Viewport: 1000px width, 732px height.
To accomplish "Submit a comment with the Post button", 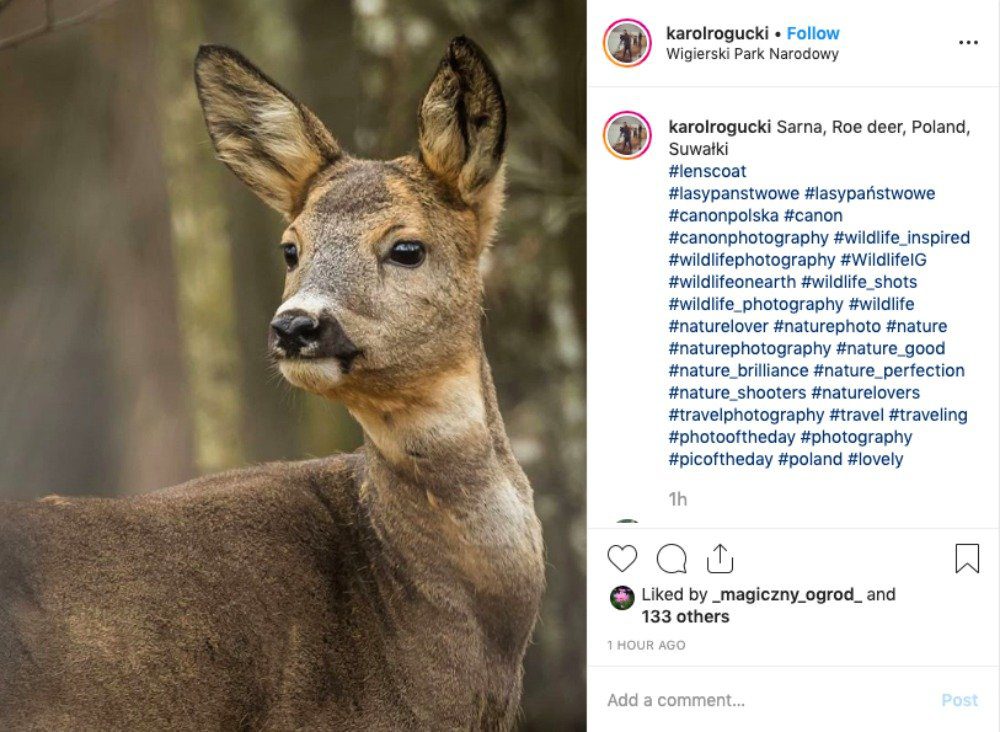I will (x=960, y=700).
